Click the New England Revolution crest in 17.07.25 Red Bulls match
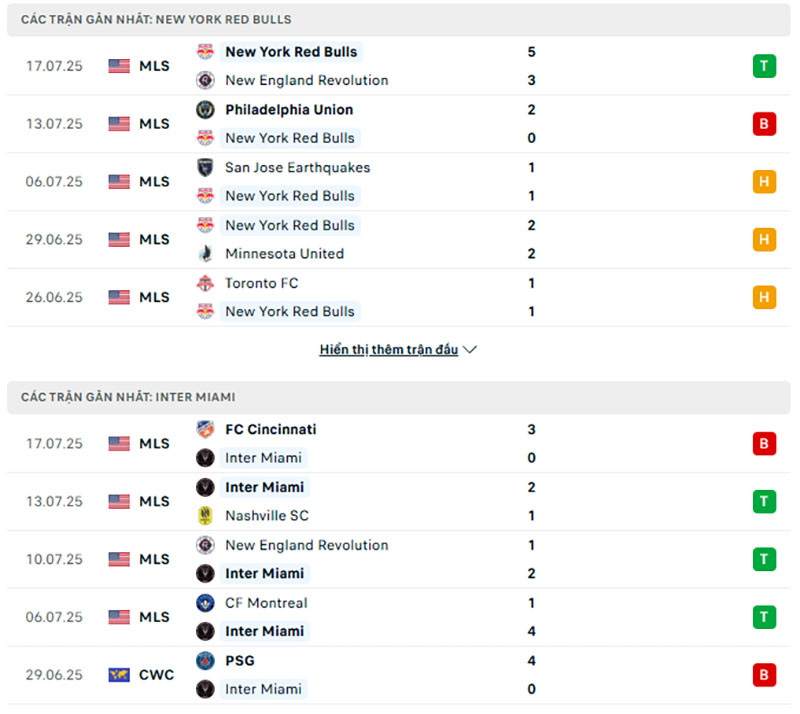800x714 pixels. pyautogui.click(x=205, y=80)
